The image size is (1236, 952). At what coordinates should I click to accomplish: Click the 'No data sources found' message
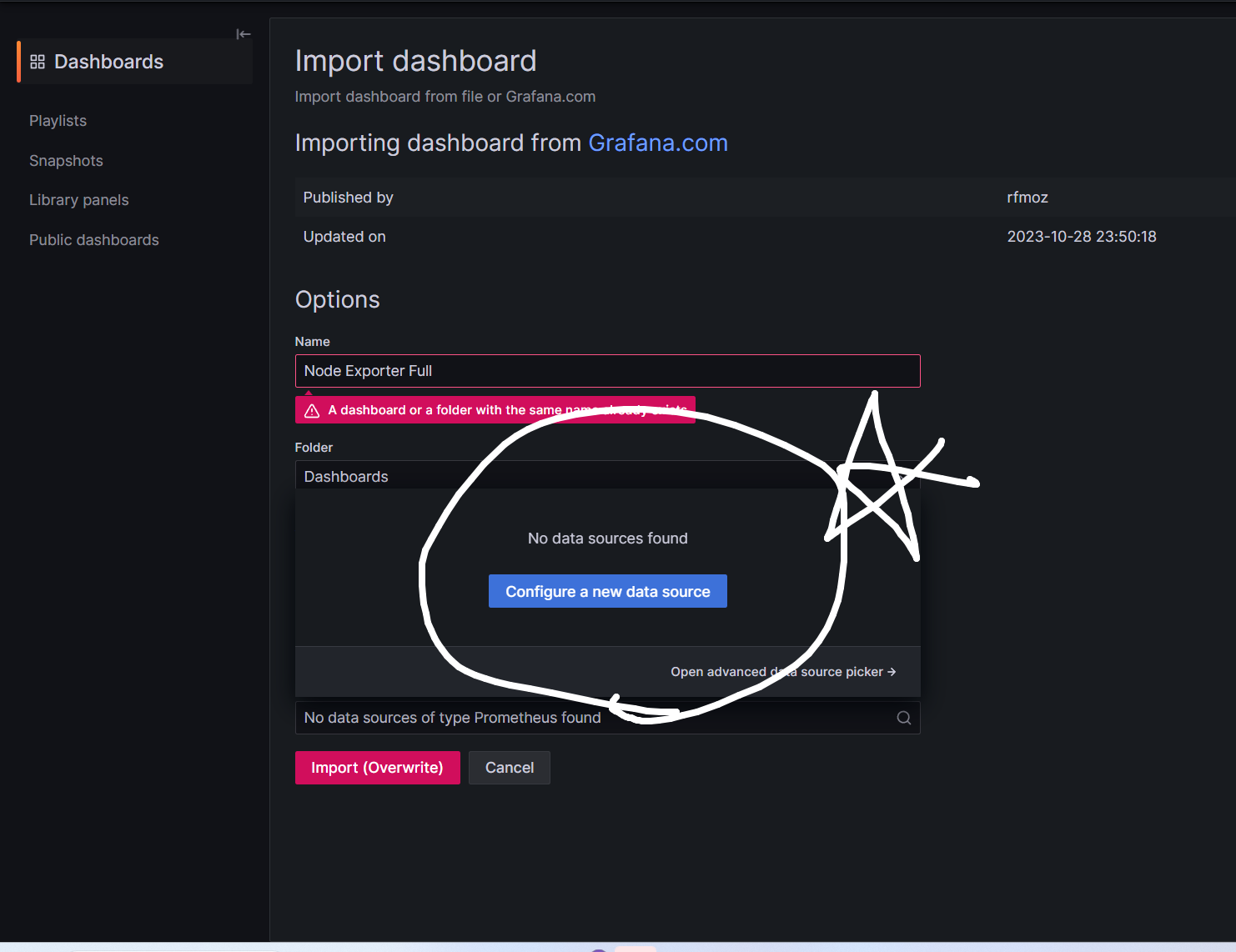point(608,539)
